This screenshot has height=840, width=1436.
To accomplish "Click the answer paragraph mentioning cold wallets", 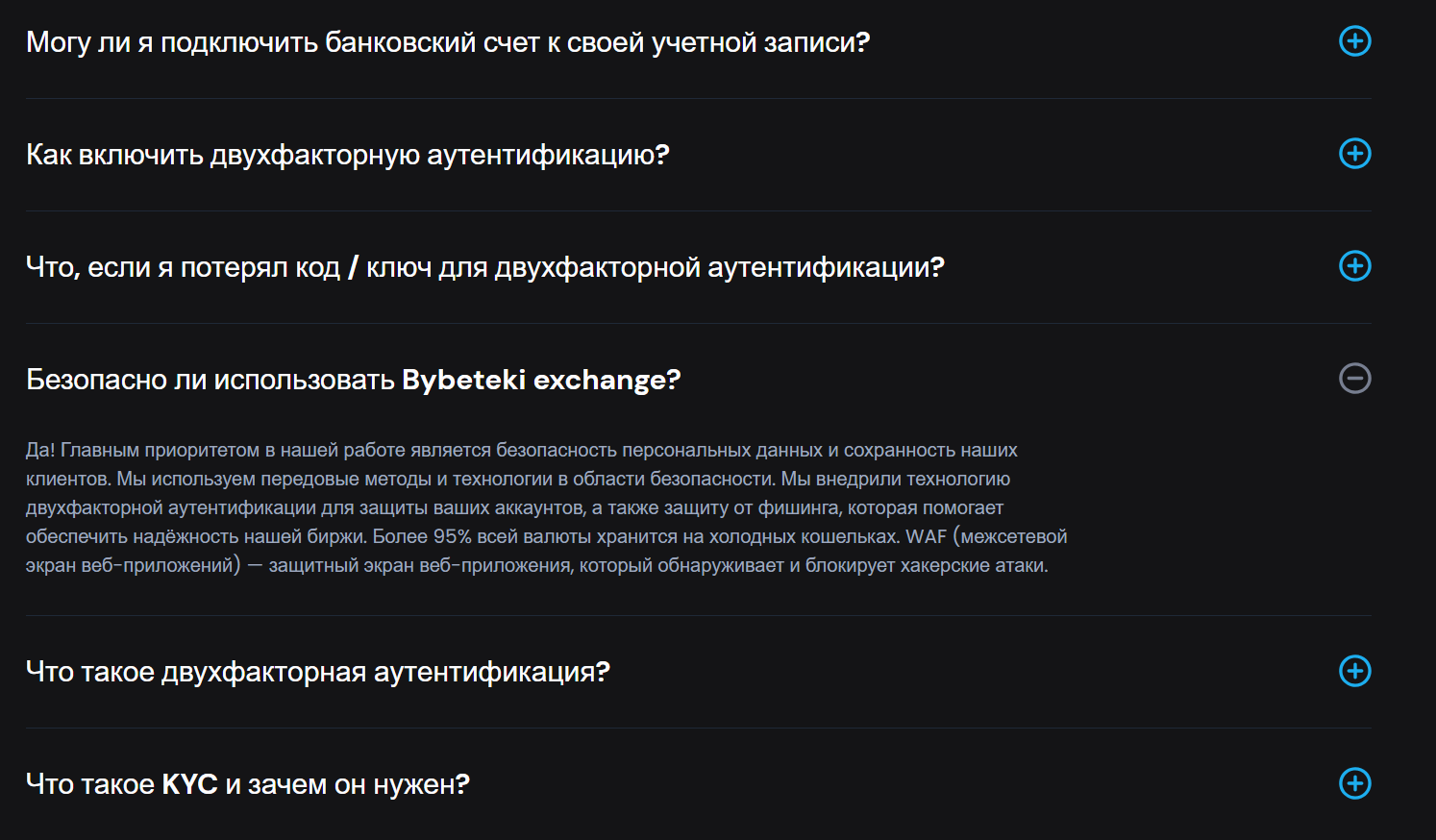I will 546,507.
